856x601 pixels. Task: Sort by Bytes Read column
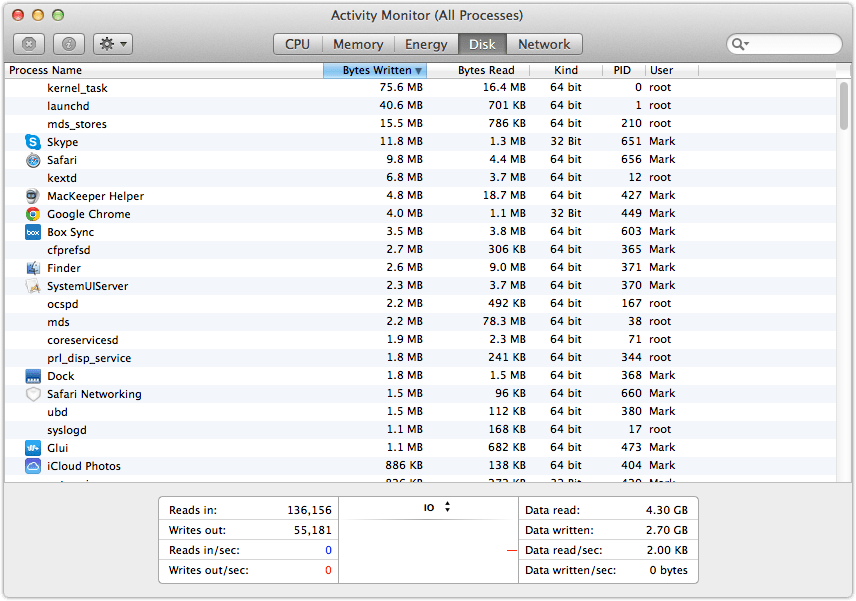click(478, 70)
